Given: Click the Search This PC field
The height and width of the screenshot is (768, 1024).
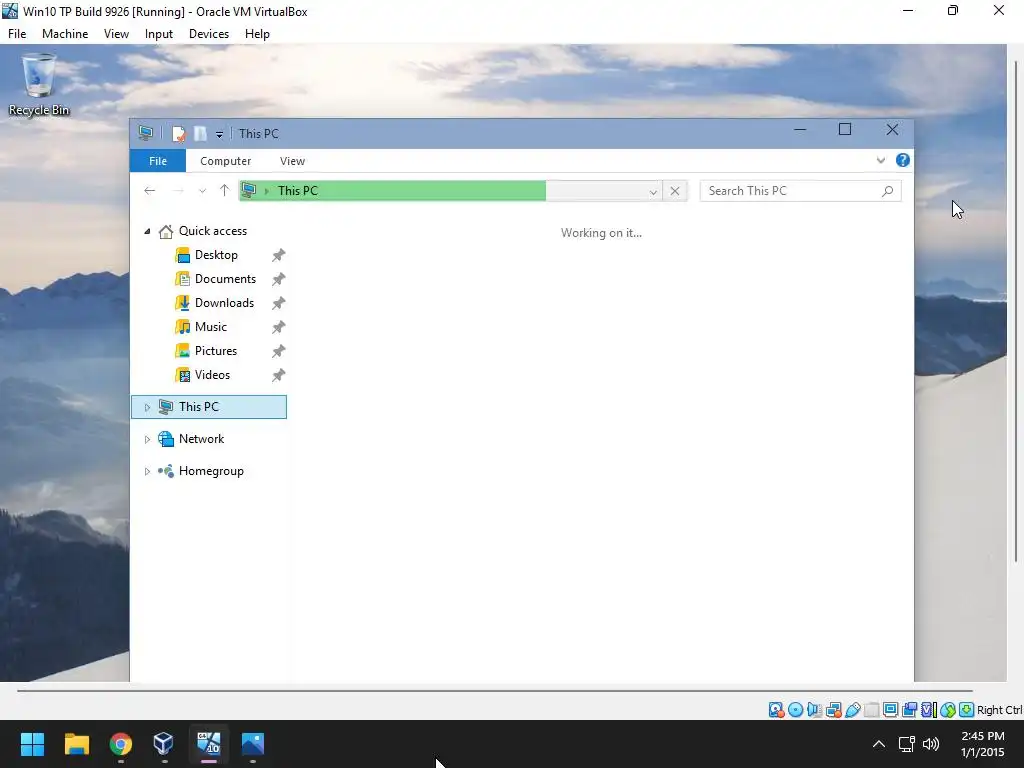Looking at the screenshot, I should coord(800,191).
